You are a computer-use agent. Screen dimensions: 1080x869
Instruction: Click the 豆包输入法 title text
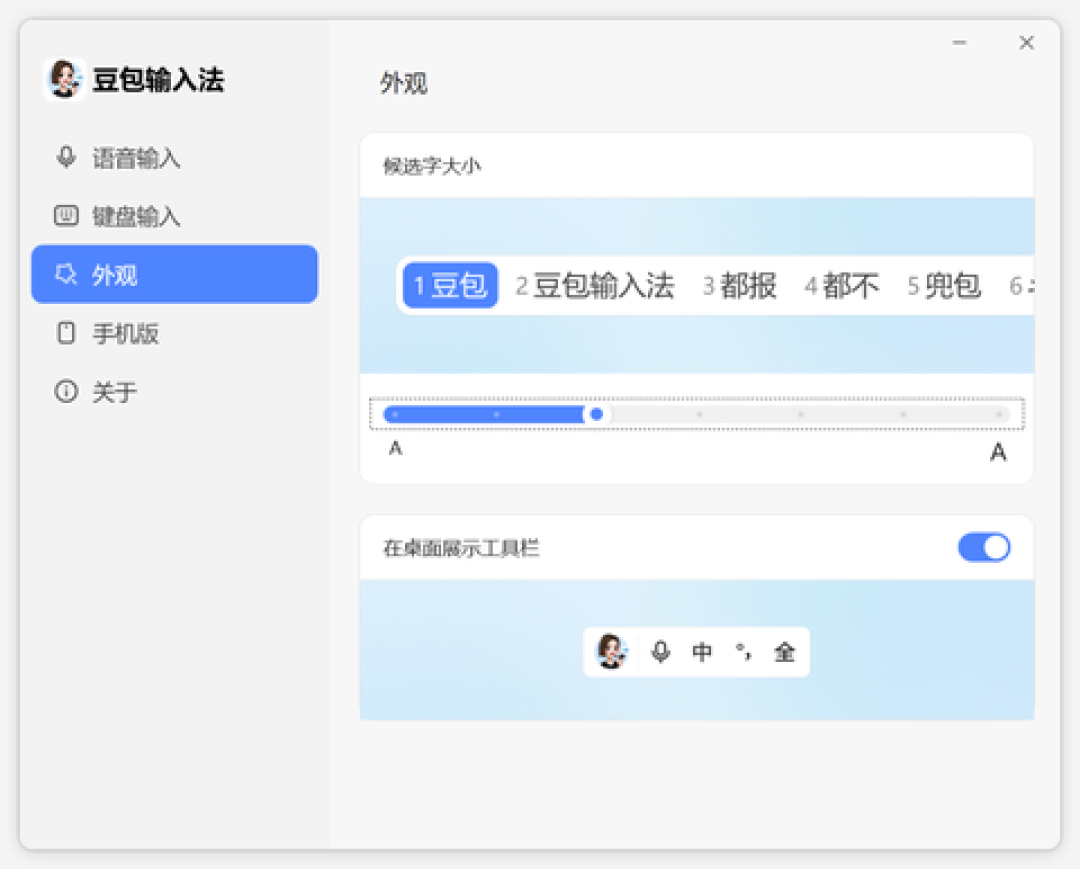pyautogui.click(x=158, y=80)
